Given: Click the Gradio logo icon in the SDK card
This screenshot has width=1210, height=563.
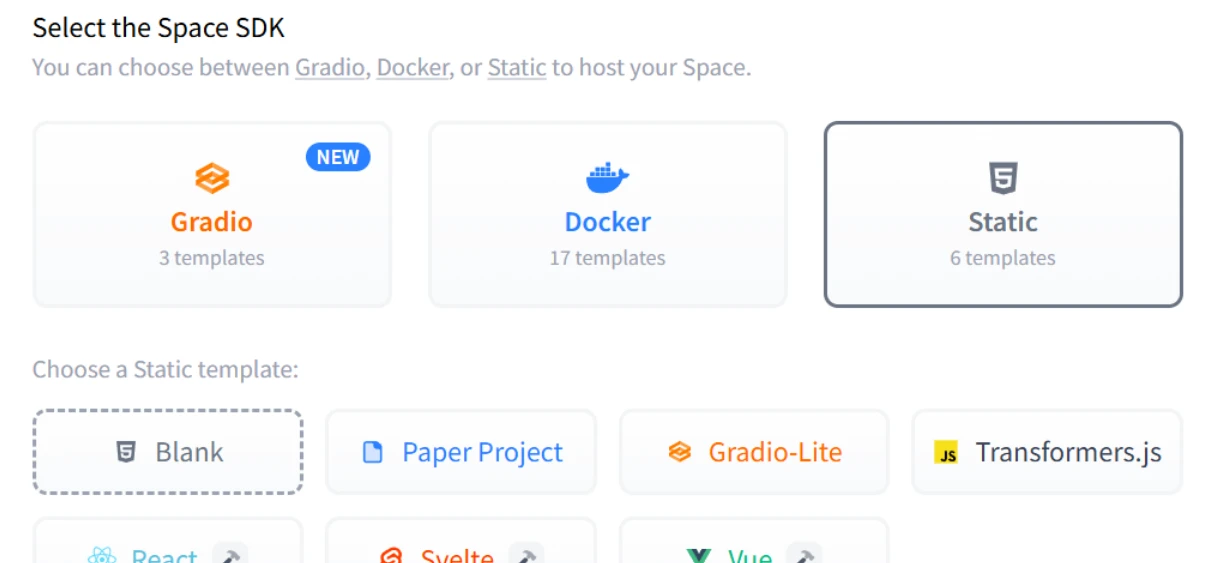Looking at the screenshot, I should (211, 179).
